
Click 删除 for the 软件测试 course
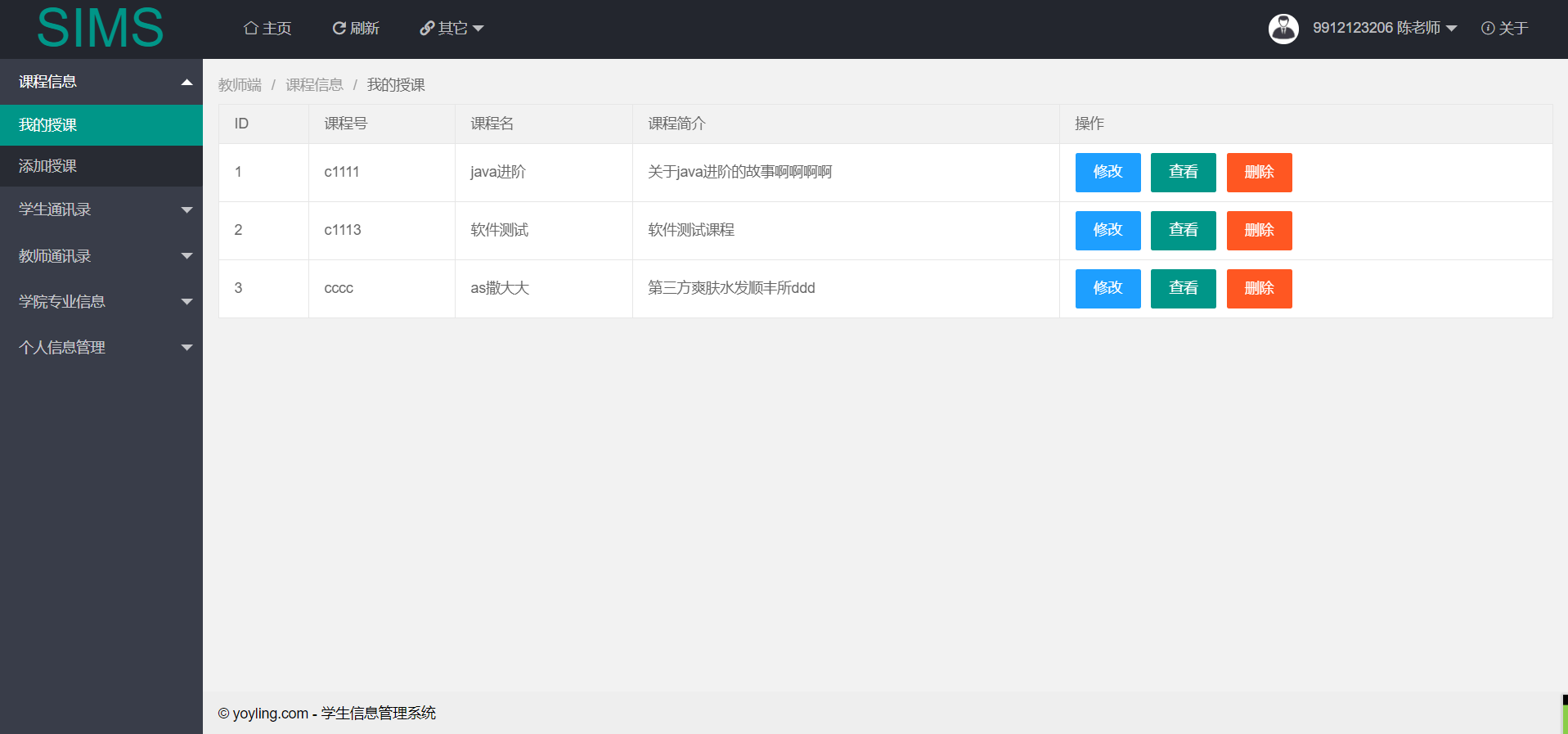1259,231
